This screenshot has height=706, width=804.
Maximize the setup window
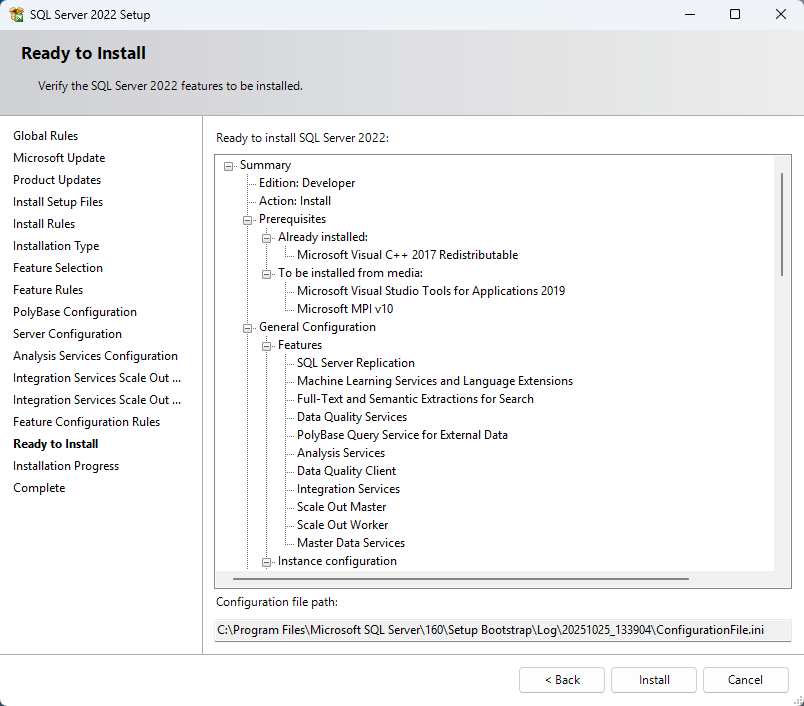pyautogui.click(x=735, y=14)
